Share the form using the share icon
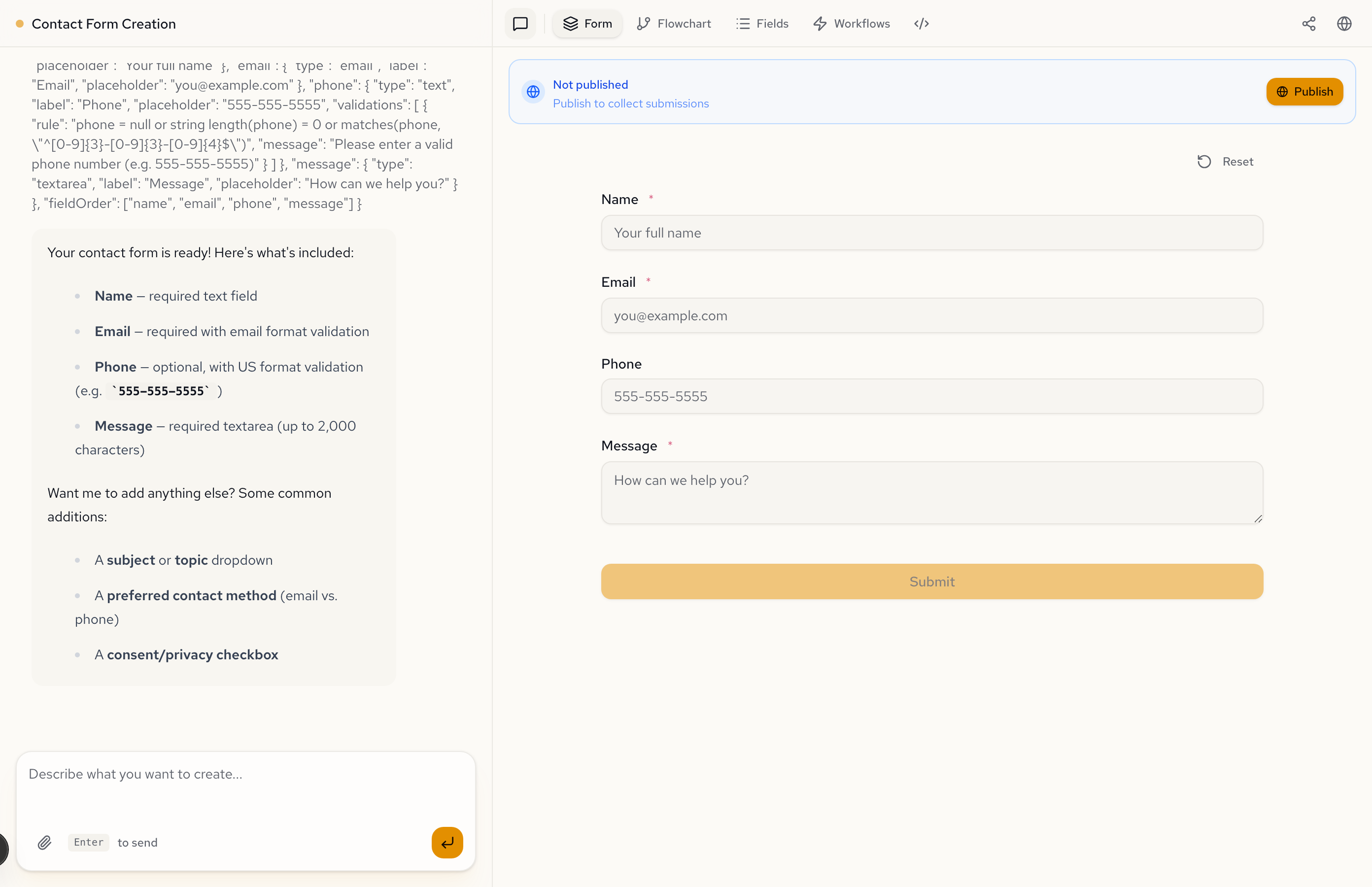 tap(1308, 24)
